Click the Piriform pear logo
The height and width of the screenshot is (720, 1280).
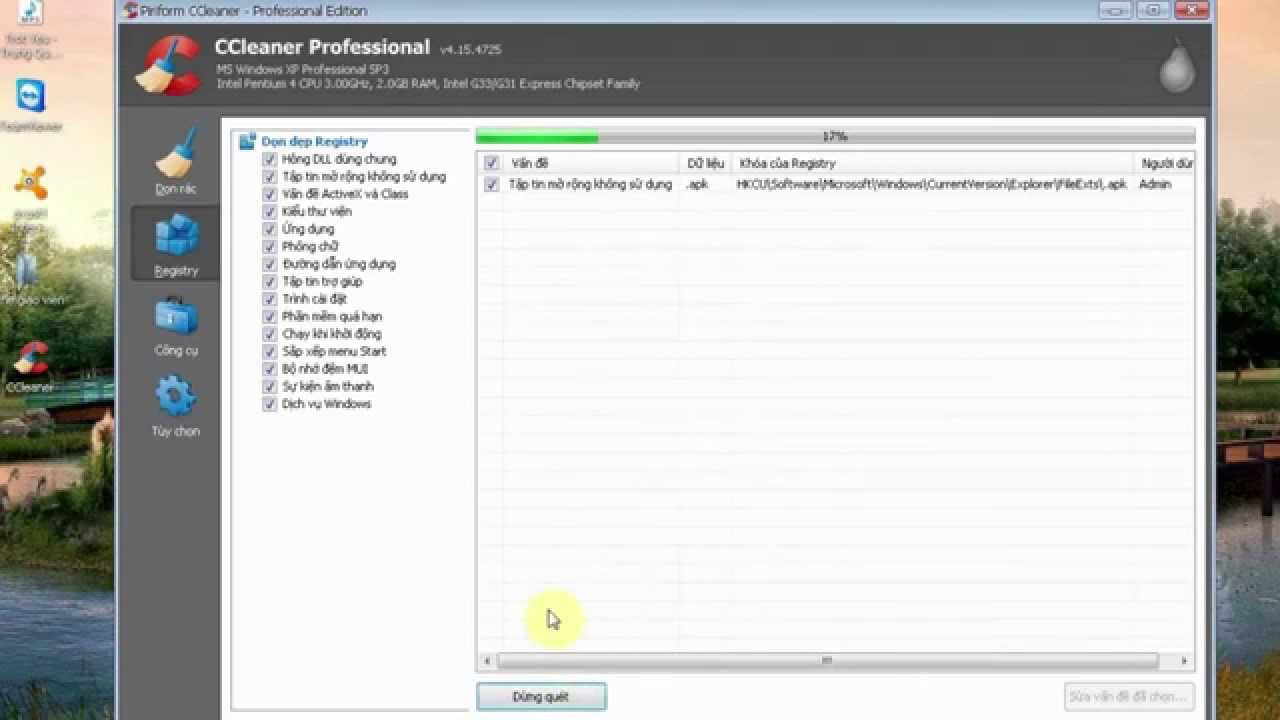(1176, 68)
